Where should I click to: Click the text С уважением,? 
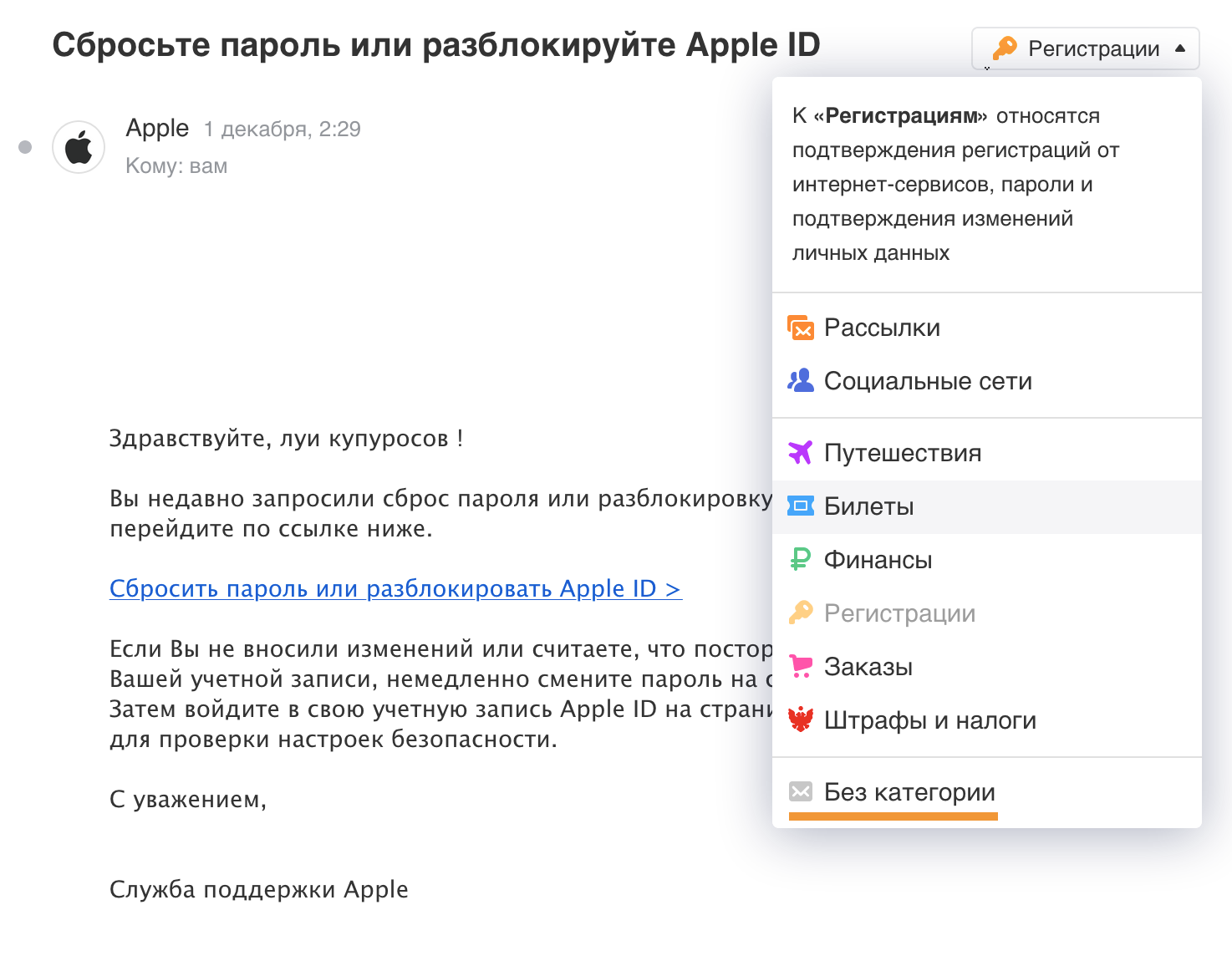click(188, 800)
